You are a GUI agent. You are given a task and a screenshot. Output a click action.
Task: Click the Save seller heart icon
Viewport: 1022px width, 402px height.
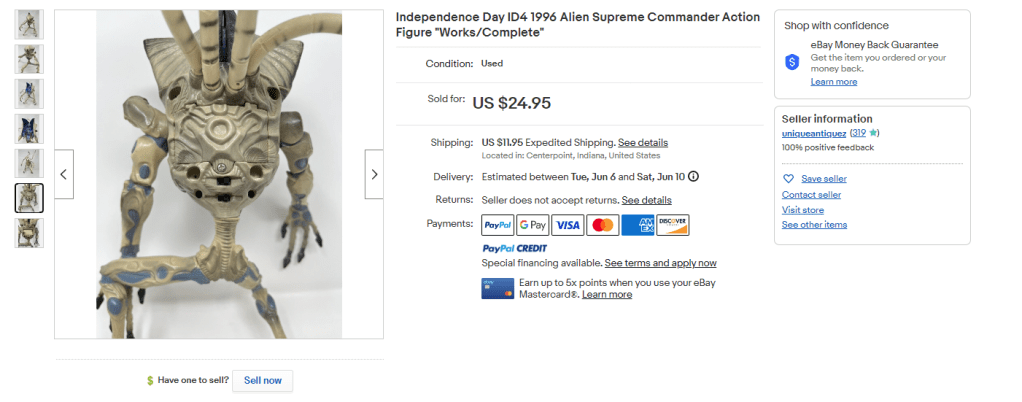pos(789,179)
